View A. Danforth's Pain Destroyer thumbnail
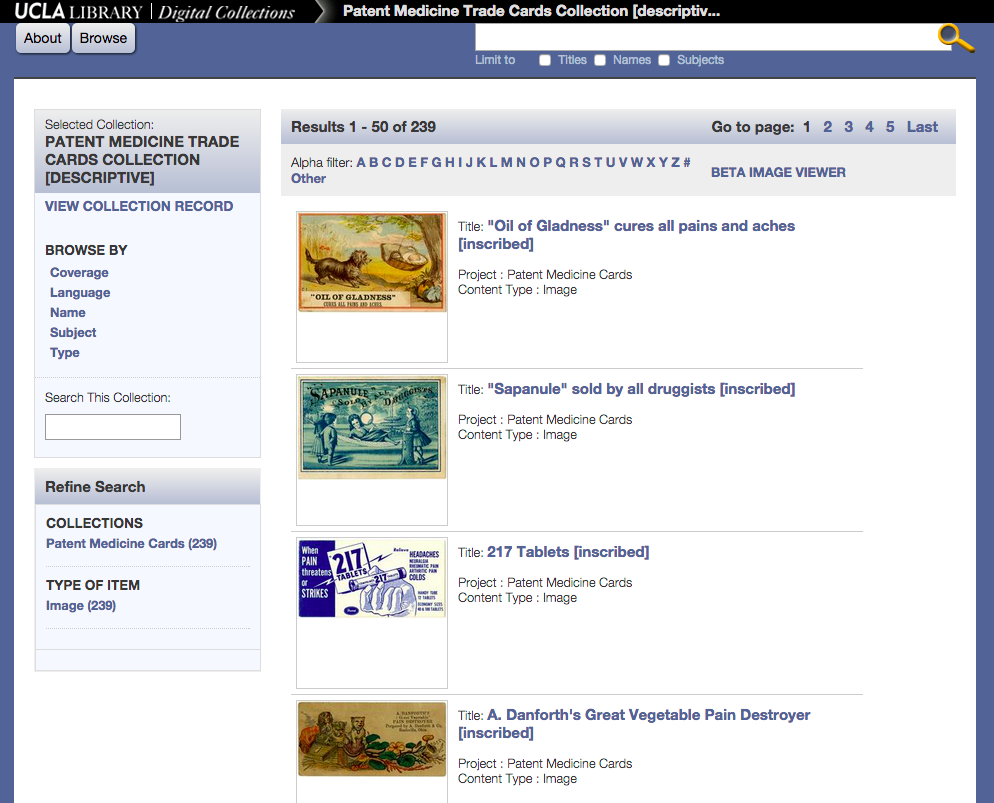 [372, 739]
